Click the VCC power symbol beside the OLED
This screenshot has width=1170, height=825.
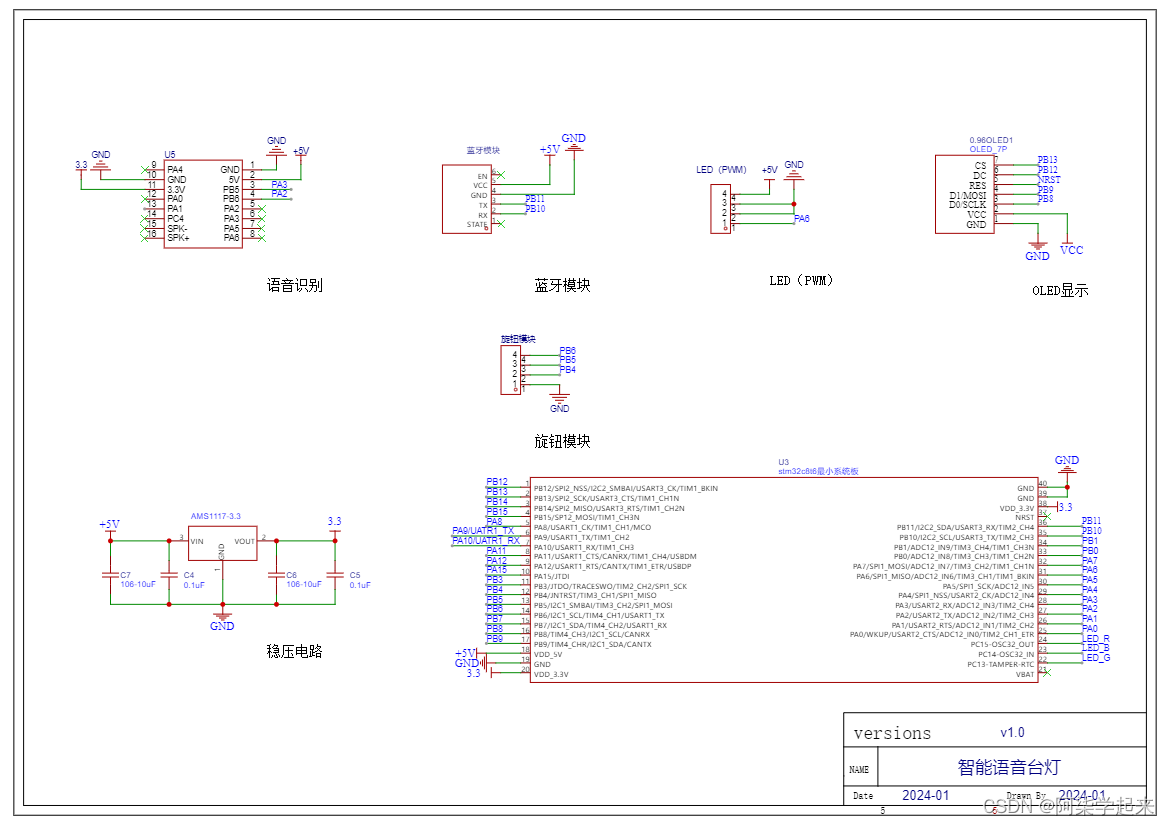click(1072, 245)
